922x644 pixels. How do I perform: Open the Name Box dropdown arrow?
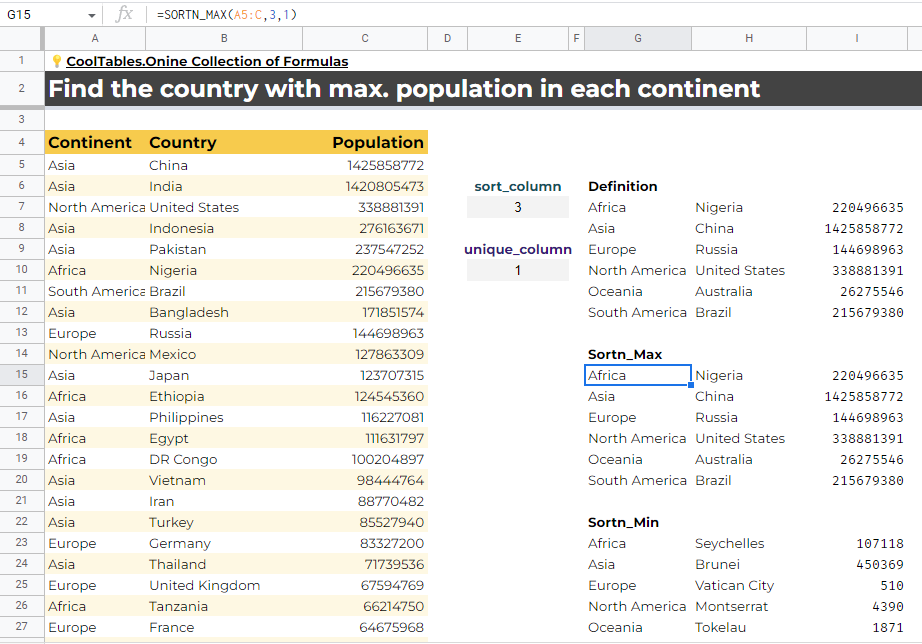click(x=92, y=15)
